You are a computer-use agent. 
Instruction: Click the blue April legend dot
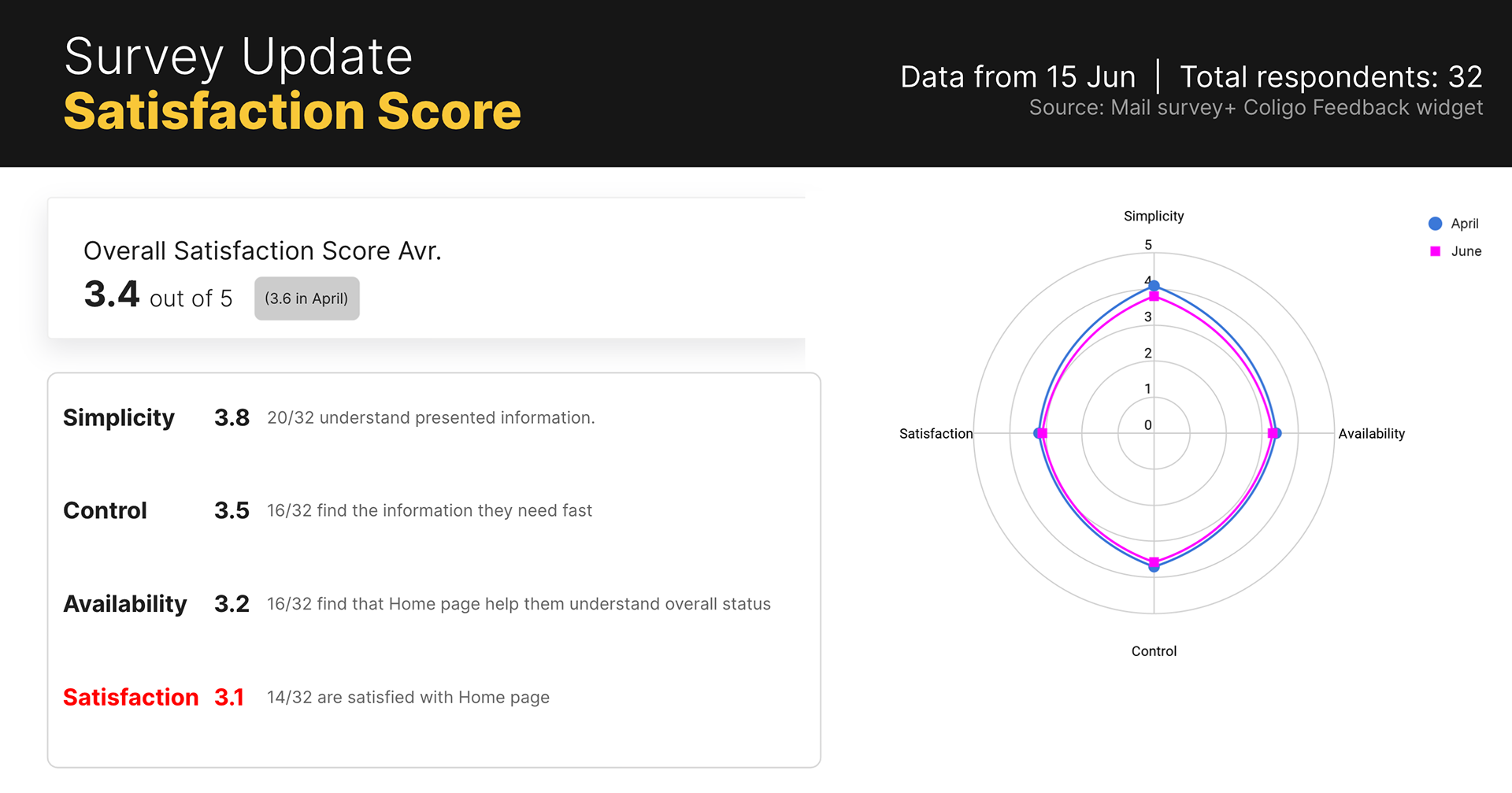click(x=1435, y=224)
